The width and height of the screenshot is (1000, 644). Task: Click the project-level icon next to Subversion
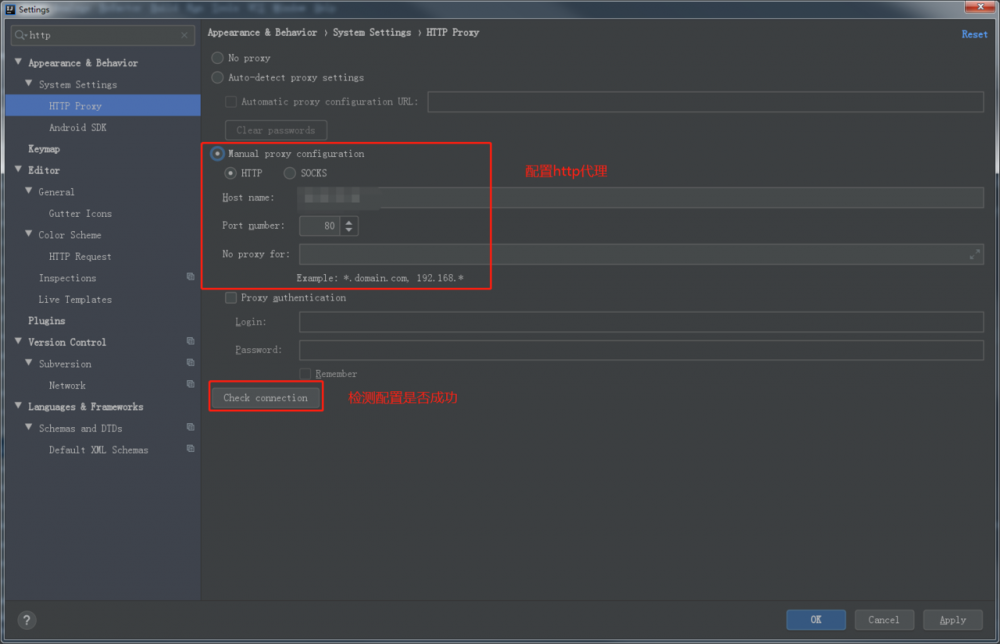190,363
